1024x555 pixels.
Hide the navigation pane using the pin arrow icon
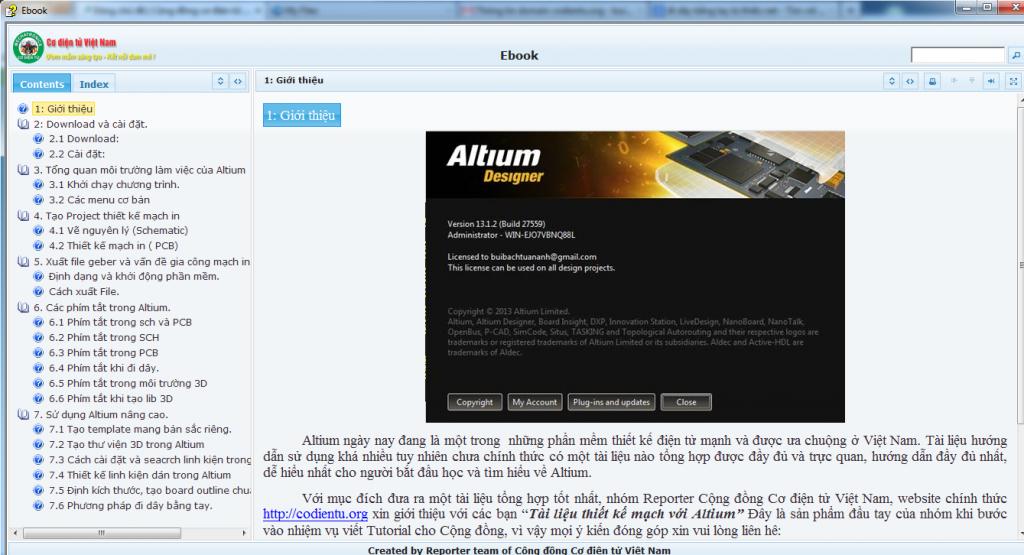click(x=991, y=81)
